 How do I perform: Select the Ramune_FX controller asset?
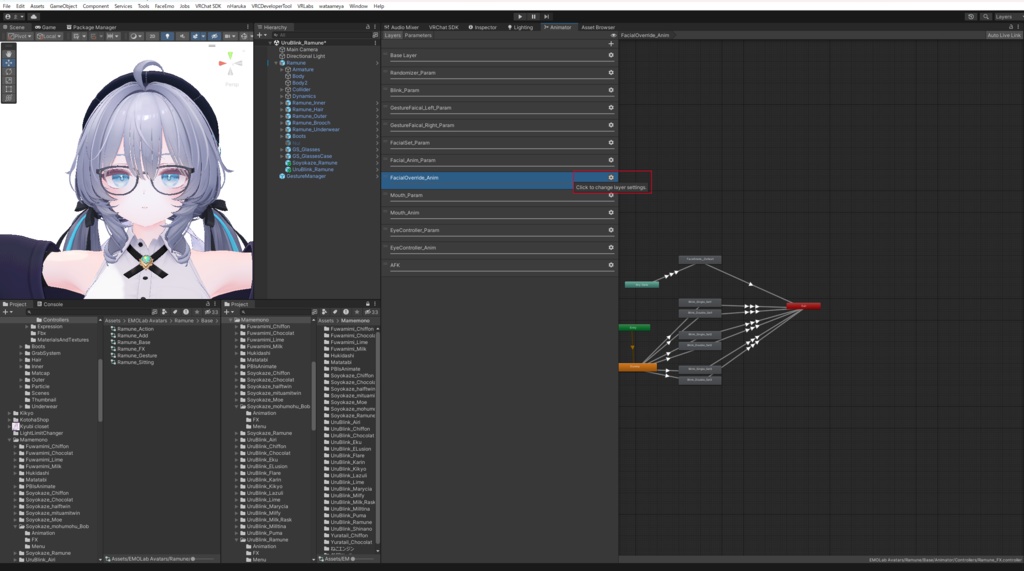click(131, 349)
